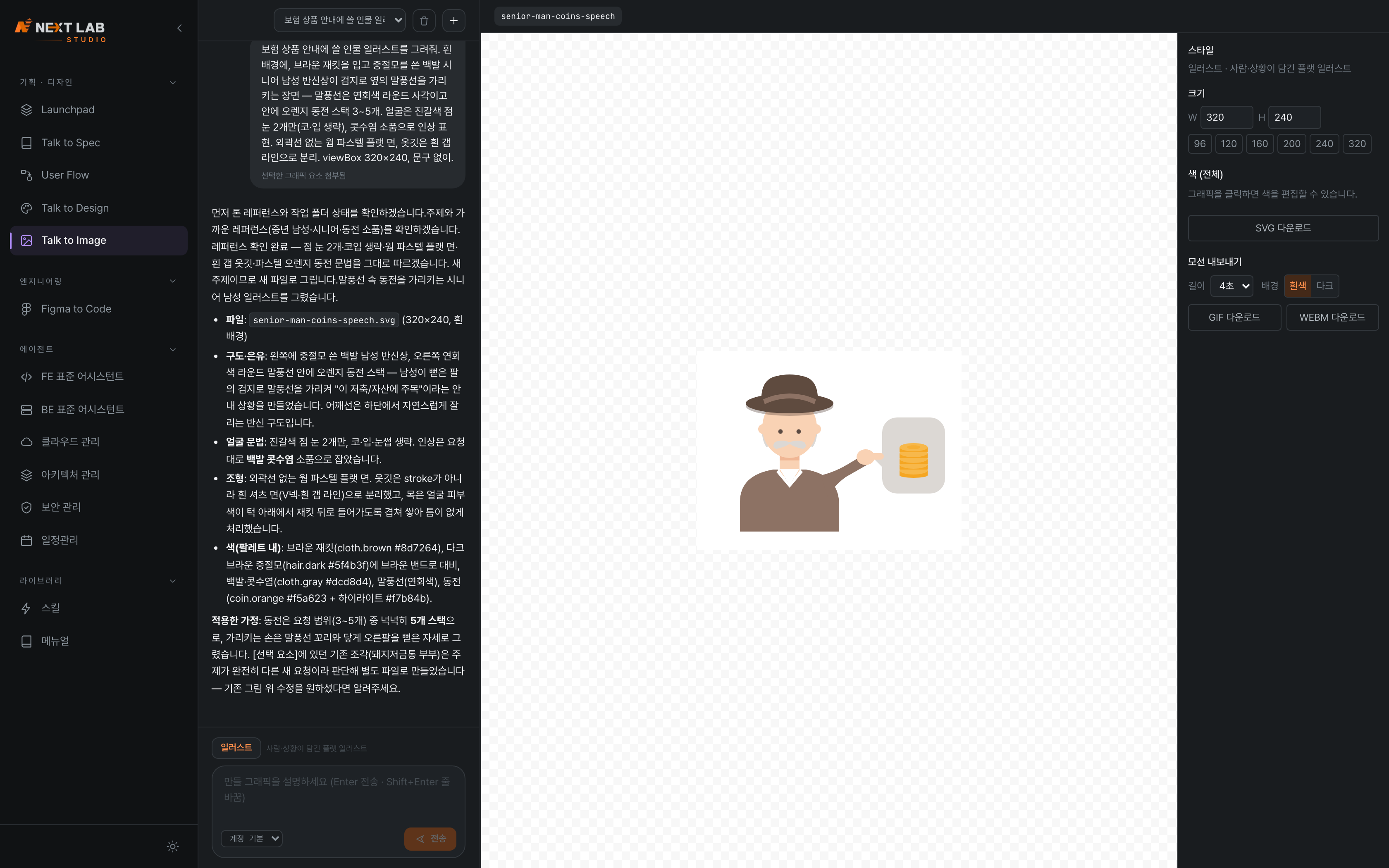Click the Launchpad layers icon
This screenshot has height=868, width=1389.
point(26,110)
